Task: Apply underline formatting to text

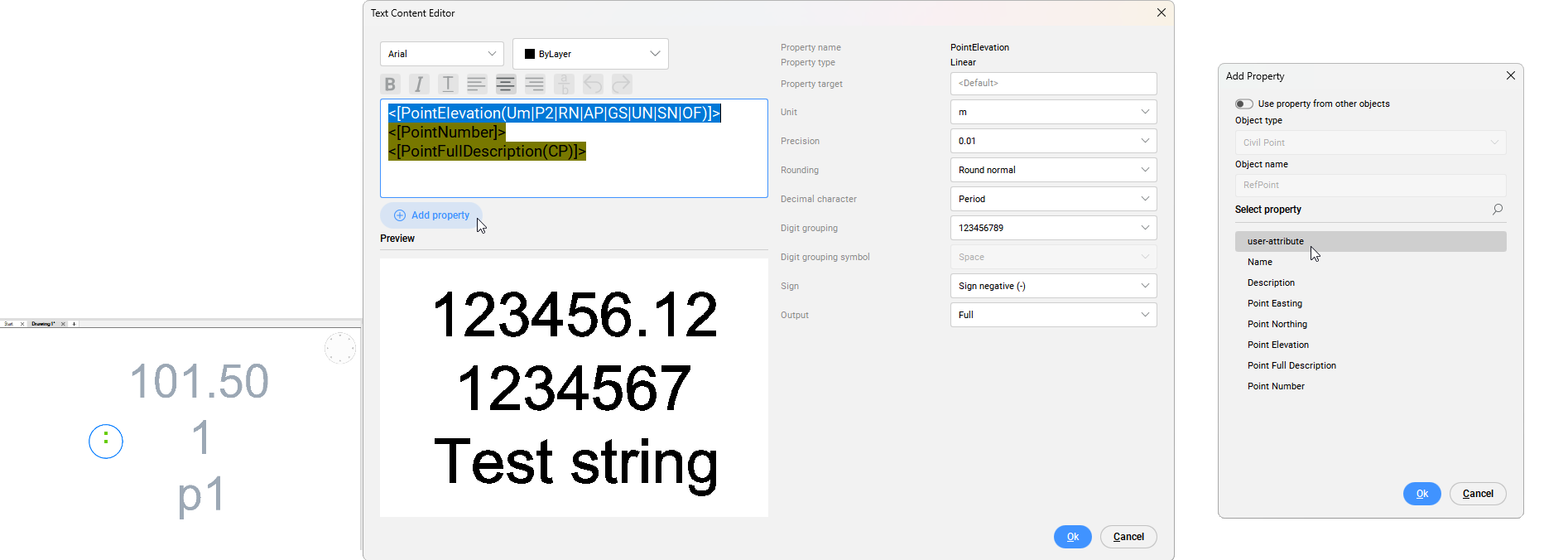Action: [x=448, y=84]
